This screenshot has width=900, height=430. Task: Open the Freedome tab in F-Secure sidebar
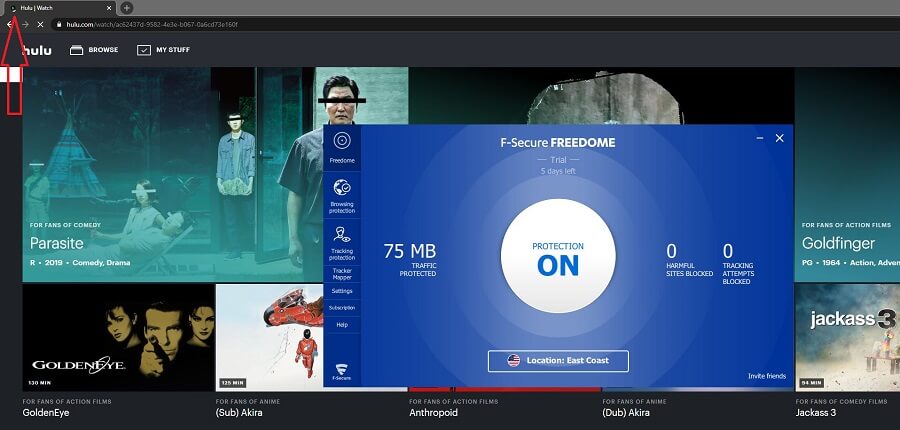point(342,148)
